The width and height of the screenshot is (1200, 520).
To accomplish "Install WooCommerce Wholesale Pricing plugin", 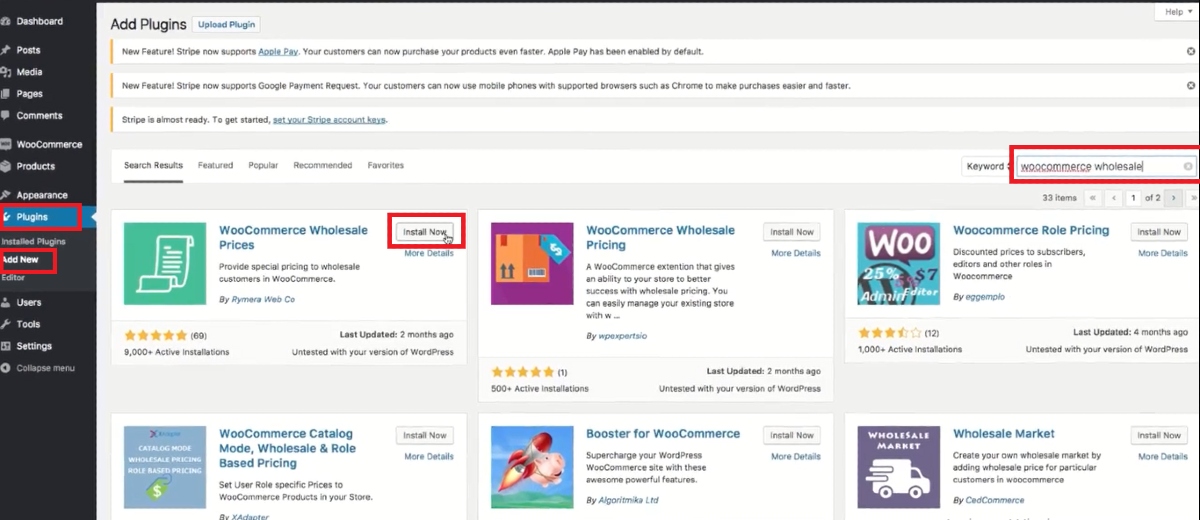I will click(x=792, y=232).
